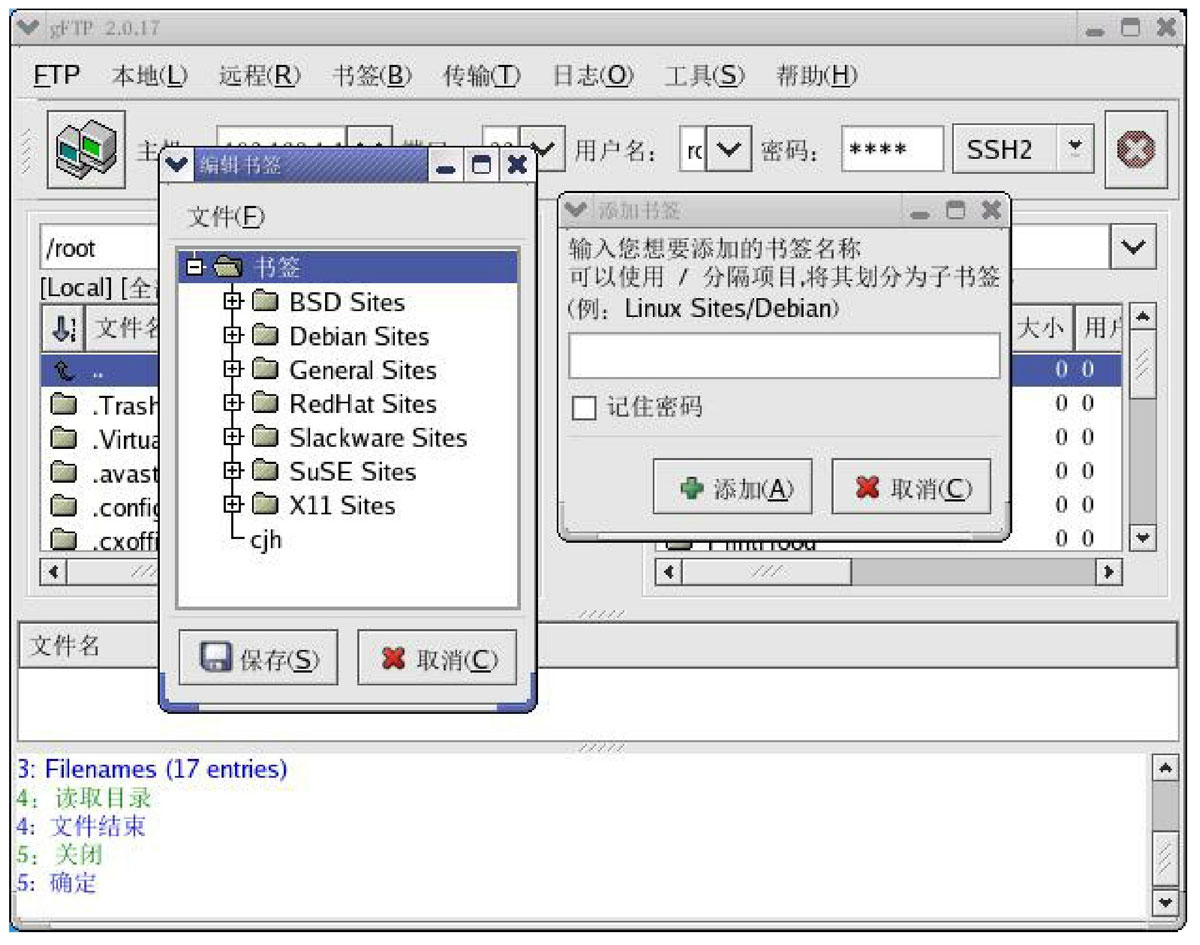Viewport: 1200px width, 945px height.
Task: Select the Debian Sites folder icon
Action: coord(265,336)
